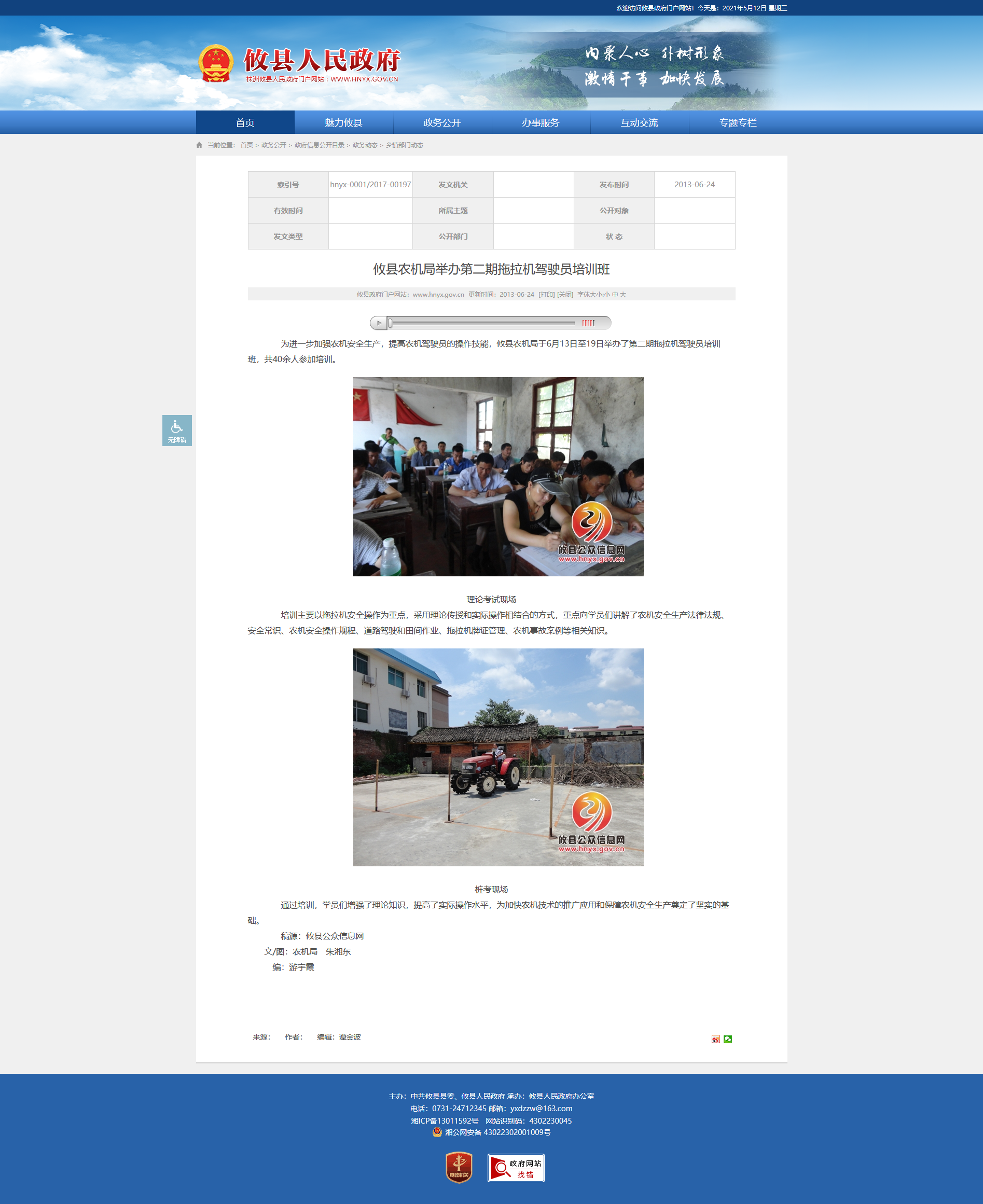Screen dimensions: 983x1204
Task: Go to the 办事服务 menu item
Action: click(540, 122)
